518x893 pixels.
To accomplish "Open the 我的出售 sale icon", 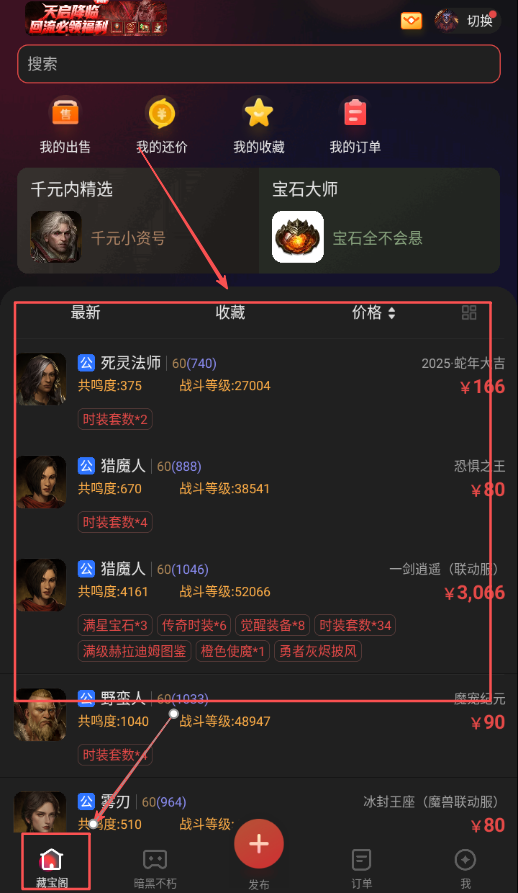I will point(65,113).
